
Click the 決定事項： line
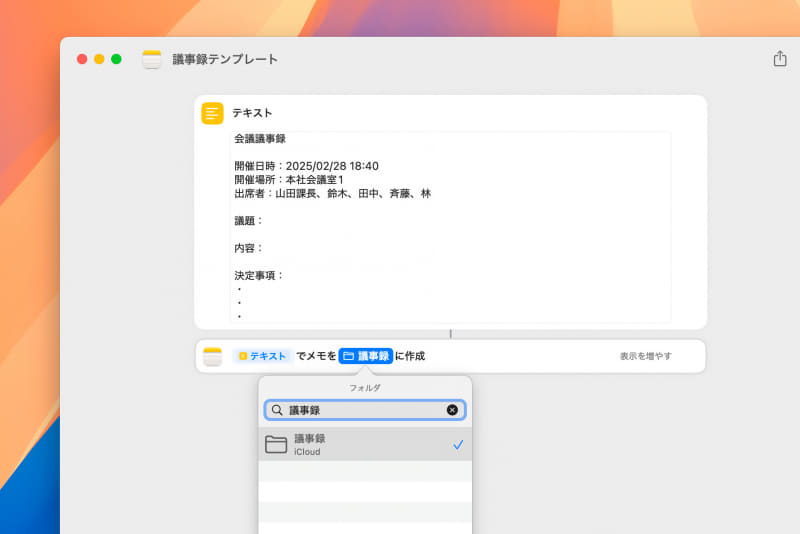click(259, 276)
